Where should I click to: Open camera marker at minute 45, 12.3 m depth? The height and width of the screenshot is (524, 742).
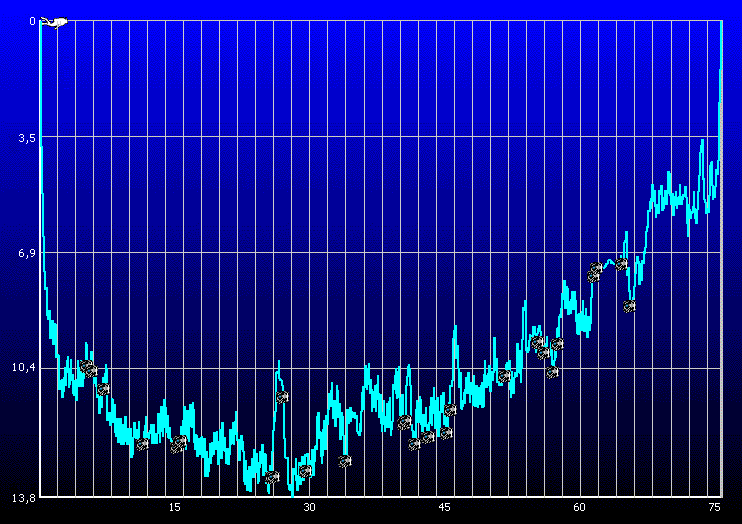(446, 432)
